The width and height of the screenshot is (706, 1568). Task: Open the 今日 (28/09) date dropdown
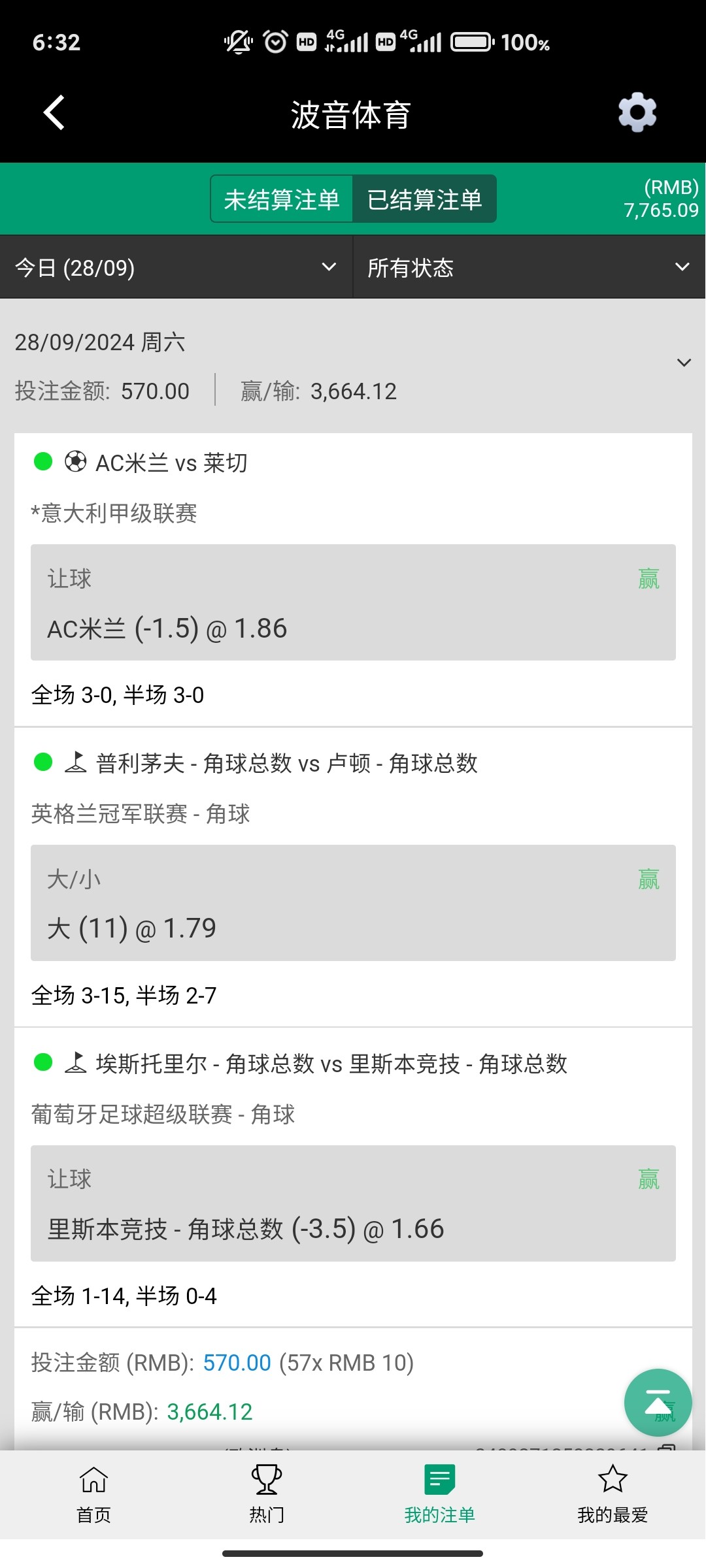(176, 267)
